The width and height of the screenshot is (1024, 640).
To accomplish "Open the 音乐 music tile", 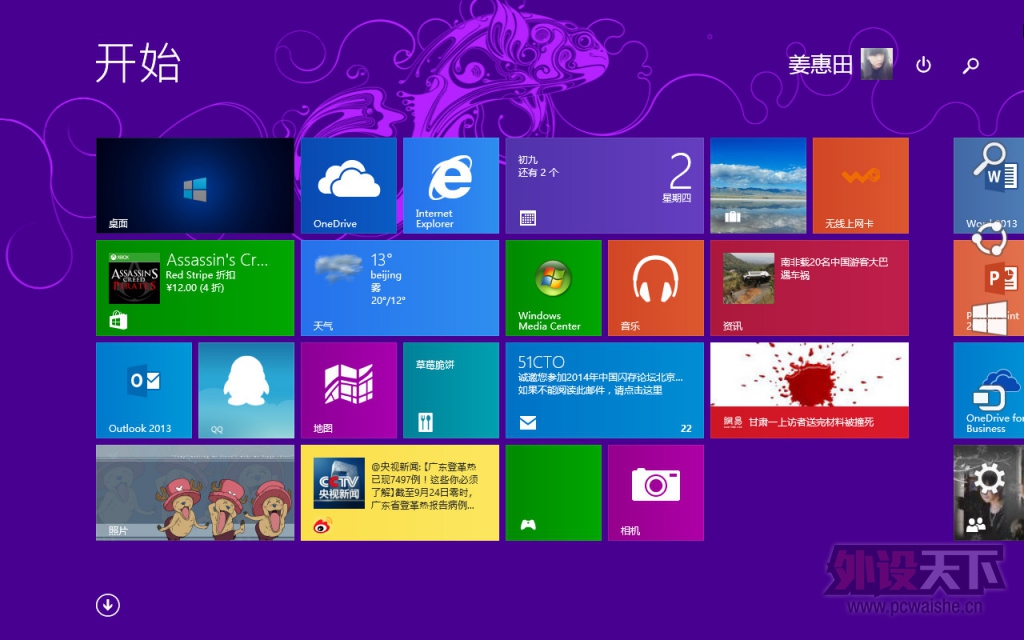I will pos(656,288).
